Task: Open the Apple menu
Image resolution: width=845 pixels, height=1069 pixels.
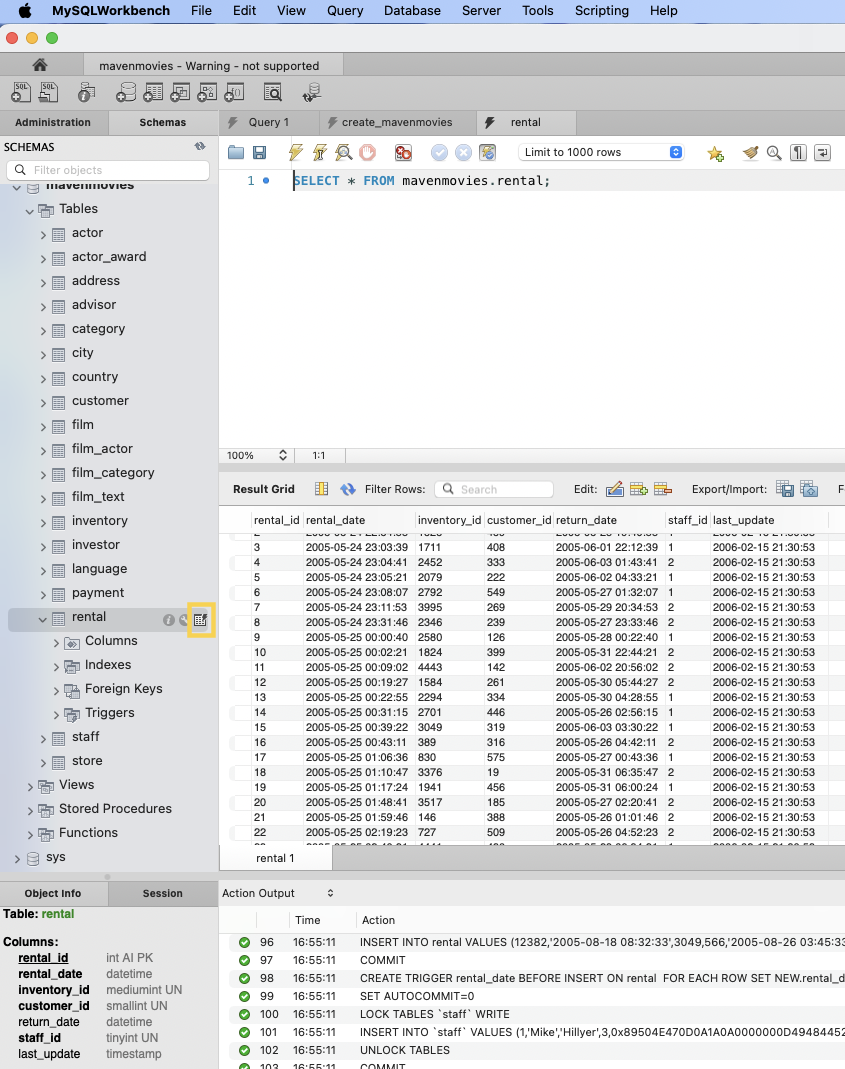Action: coord(25,10)
